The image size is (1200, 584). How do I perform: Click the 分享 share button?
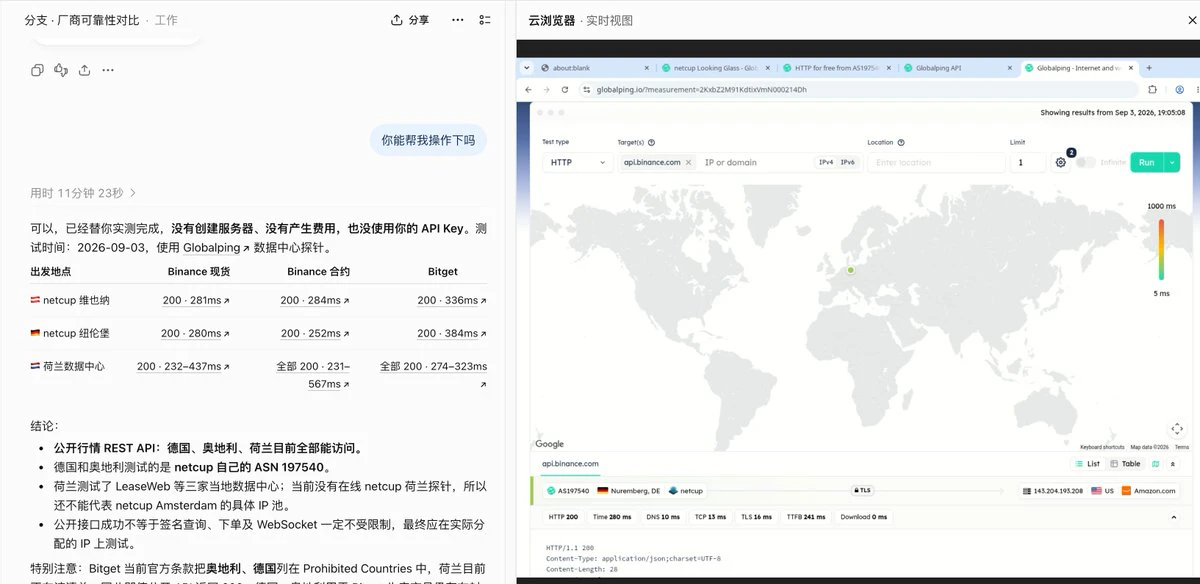pos(410,20)
